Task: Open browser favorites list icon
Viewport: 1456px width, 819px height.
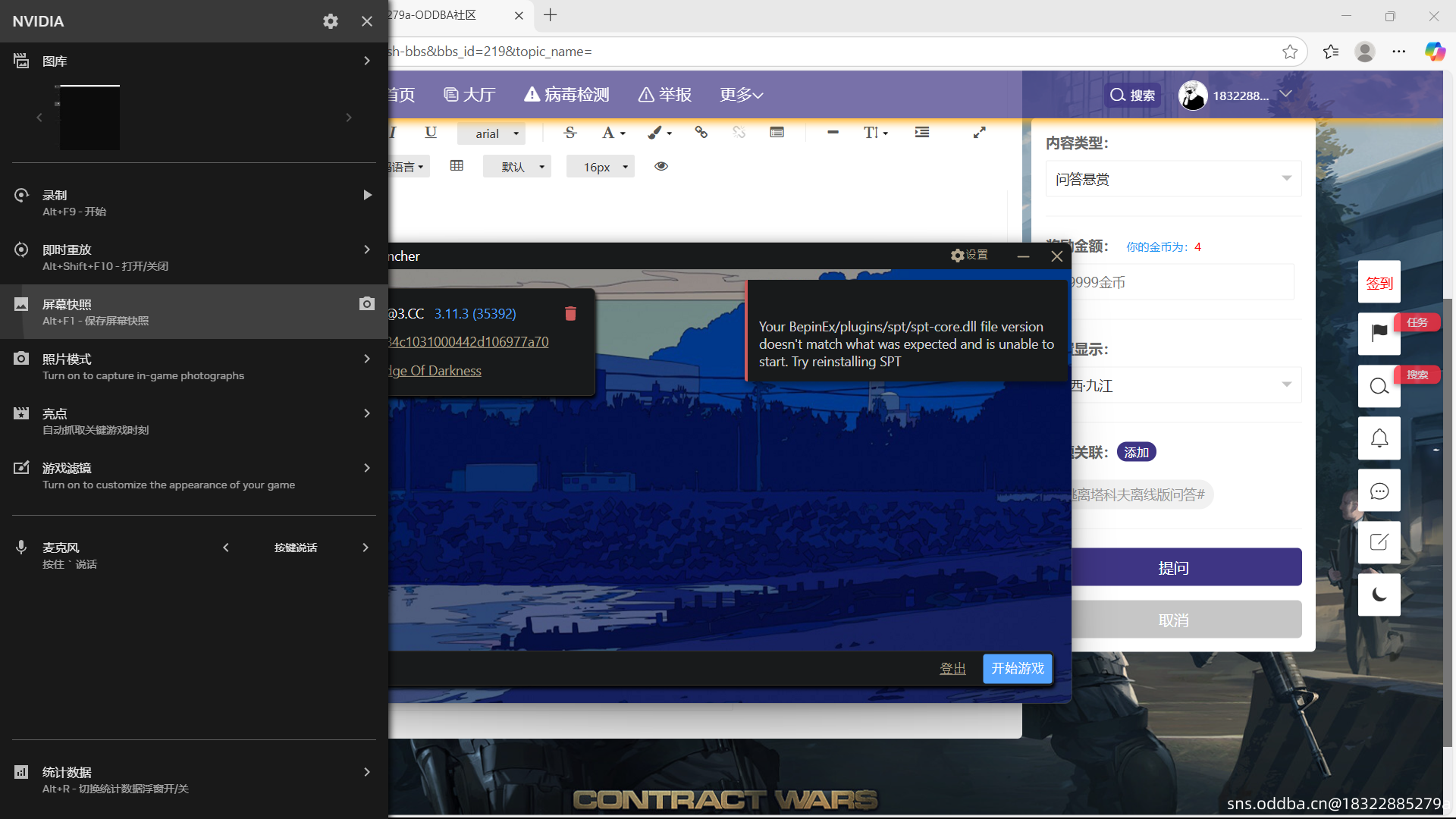Action: tap(1331, 52)
